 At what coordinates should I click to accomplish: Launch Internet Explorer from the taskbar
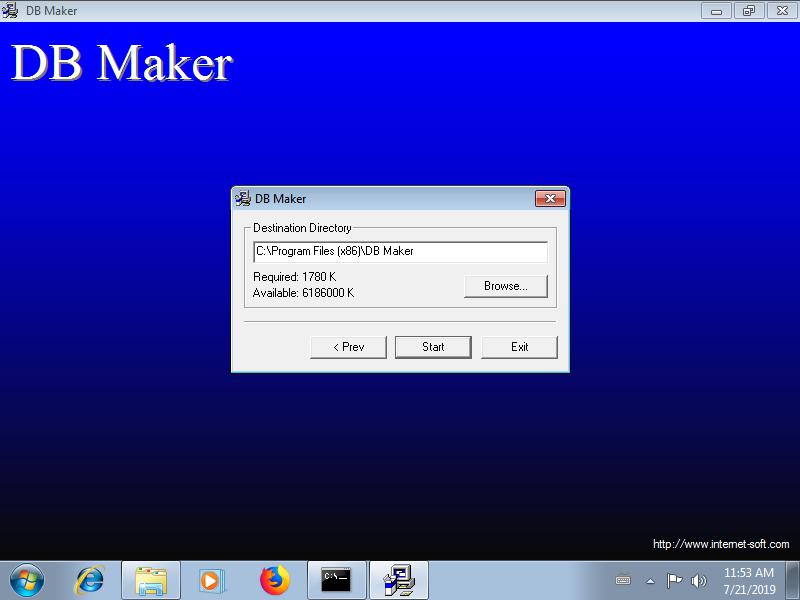90,580
